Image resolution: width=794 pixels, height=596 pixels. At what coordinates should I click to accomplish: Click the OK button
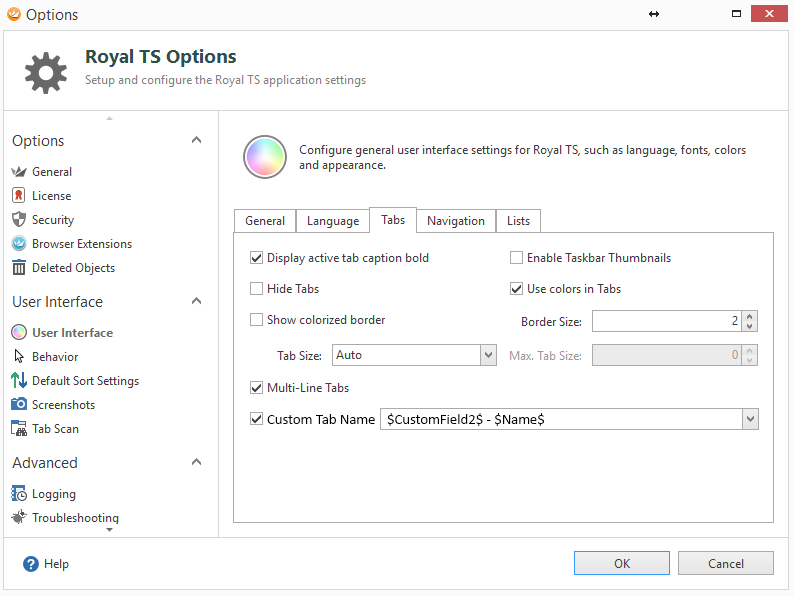click(x=622, y=563)
